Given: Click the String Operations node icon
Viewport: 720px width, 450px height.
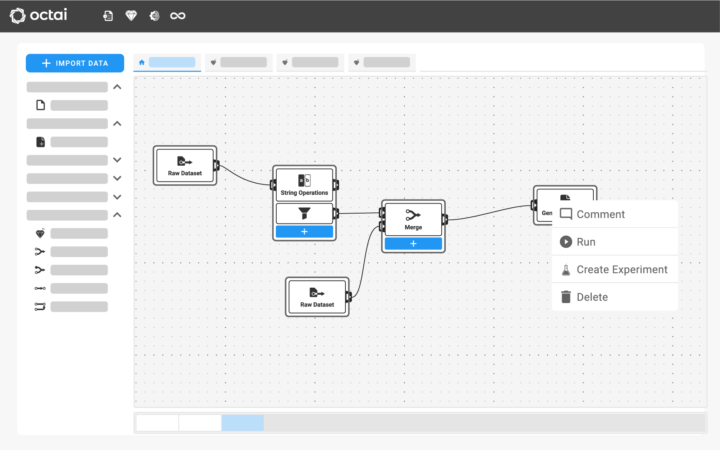Looking at the screenshot, I should coord(305,180).
